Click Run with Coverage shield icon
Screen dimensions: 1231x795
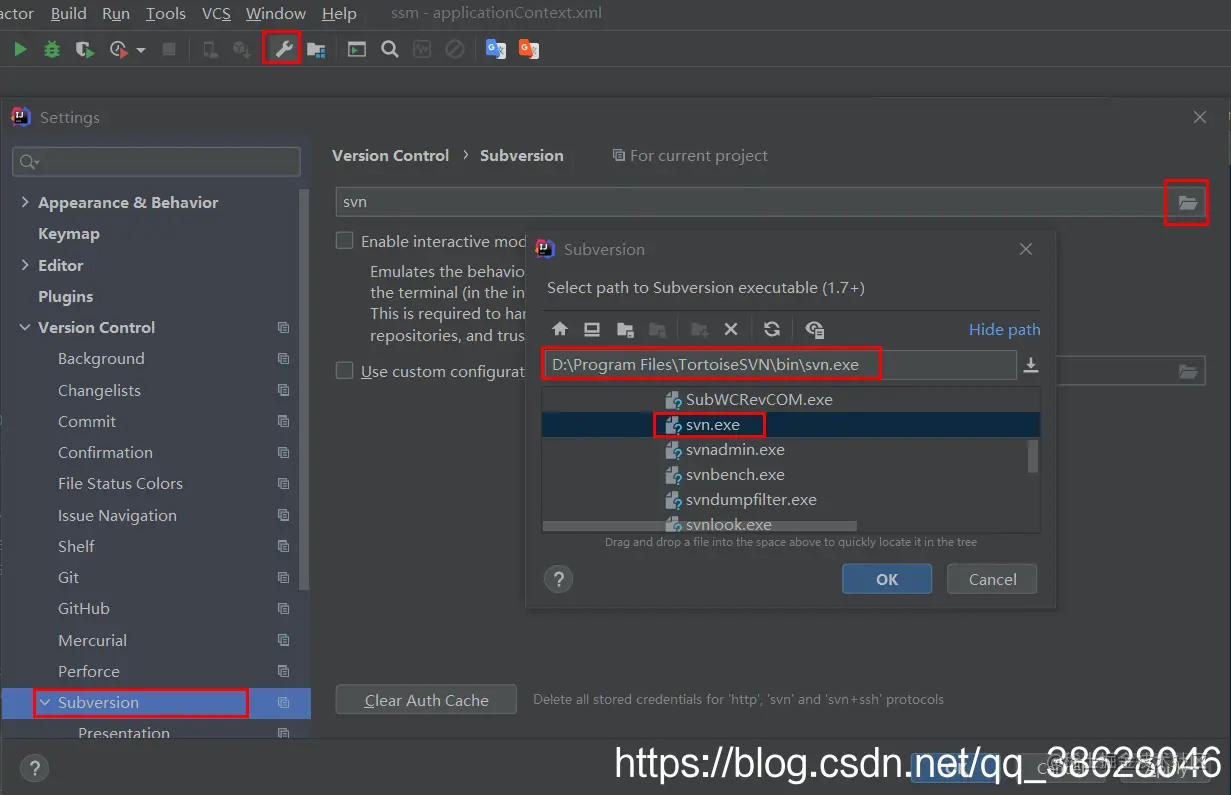click(84, 49)
